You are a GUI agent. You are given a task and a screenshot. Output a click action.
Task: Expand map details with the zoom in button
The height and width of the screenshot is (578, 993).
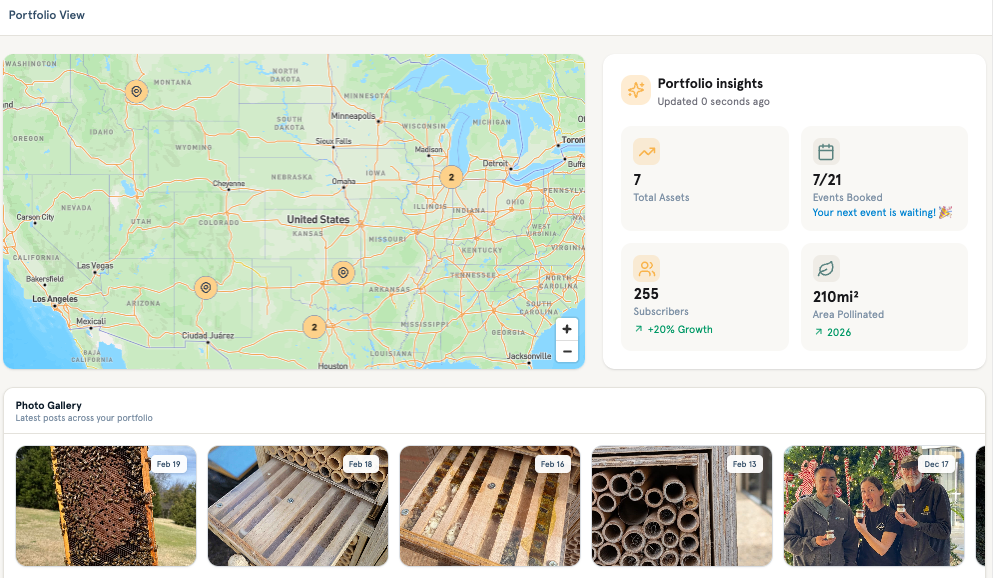tap(566, 328)
